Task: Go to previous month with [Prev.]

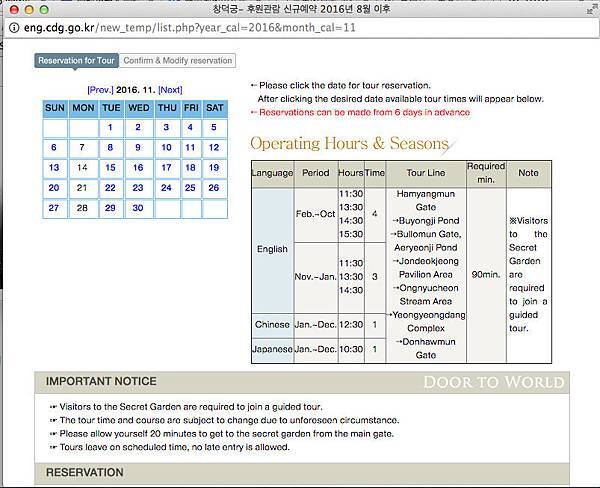Action: point(100,90)
